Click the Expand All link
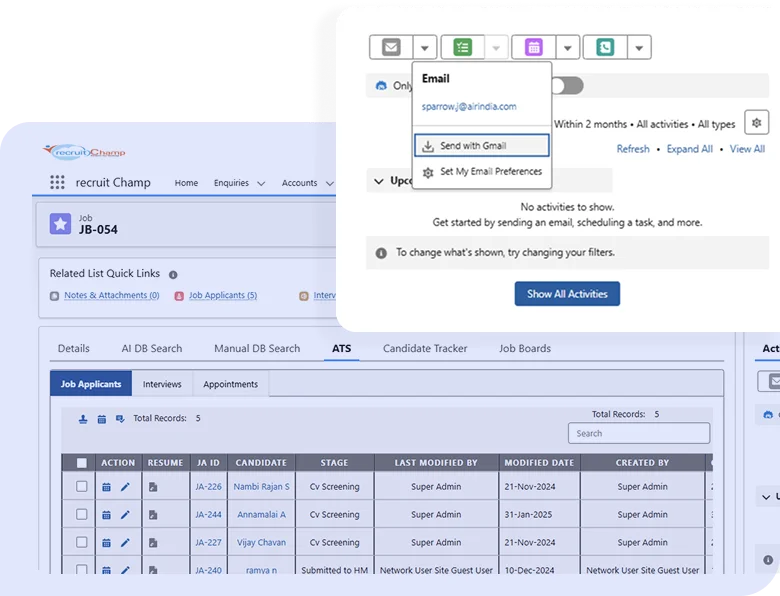The height and width of the screenshot is (596, 780). [x=689, y=149]
